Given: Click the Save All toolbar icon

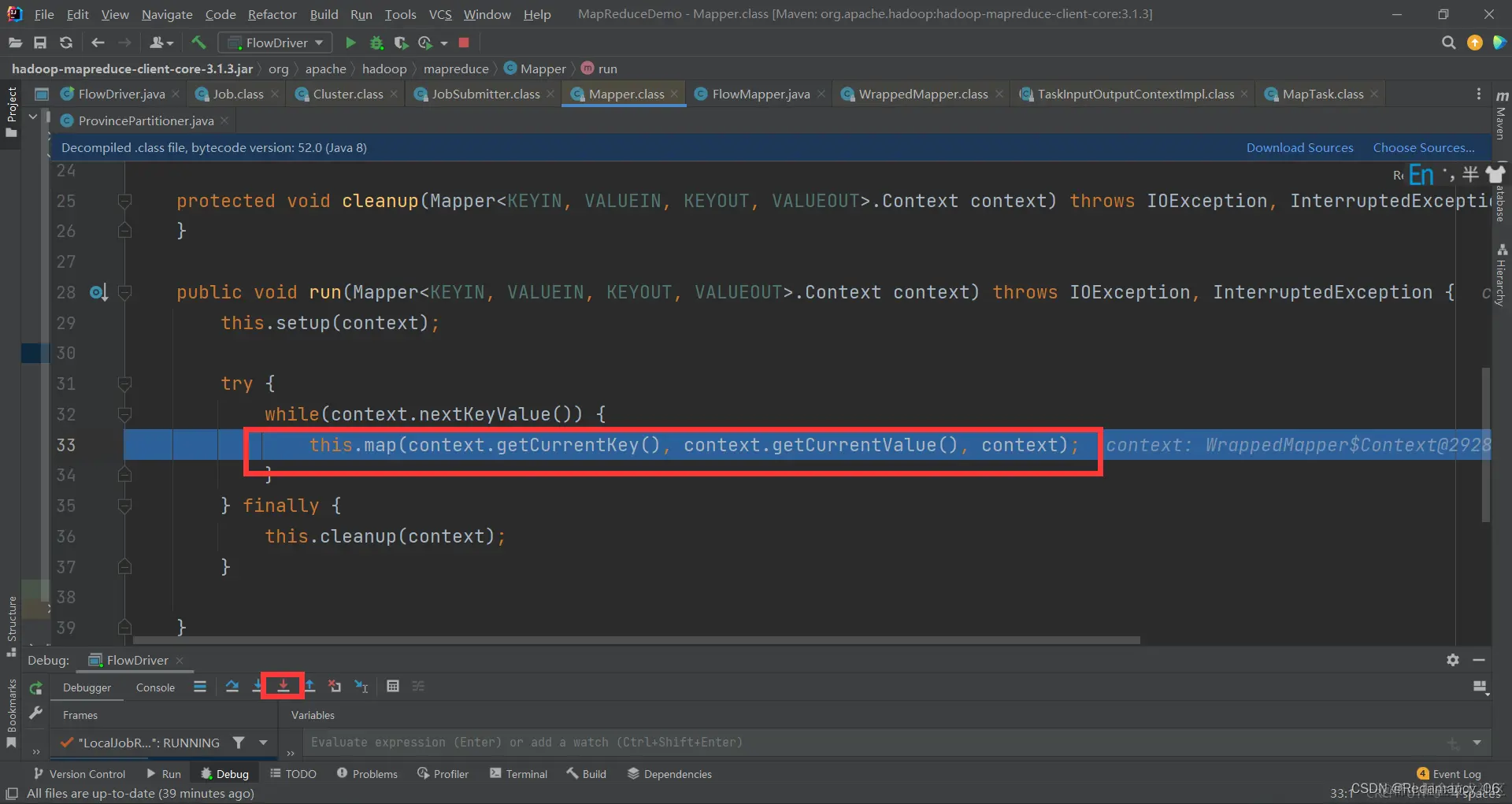Looking at the screenshot, I should tap(40, 43).
